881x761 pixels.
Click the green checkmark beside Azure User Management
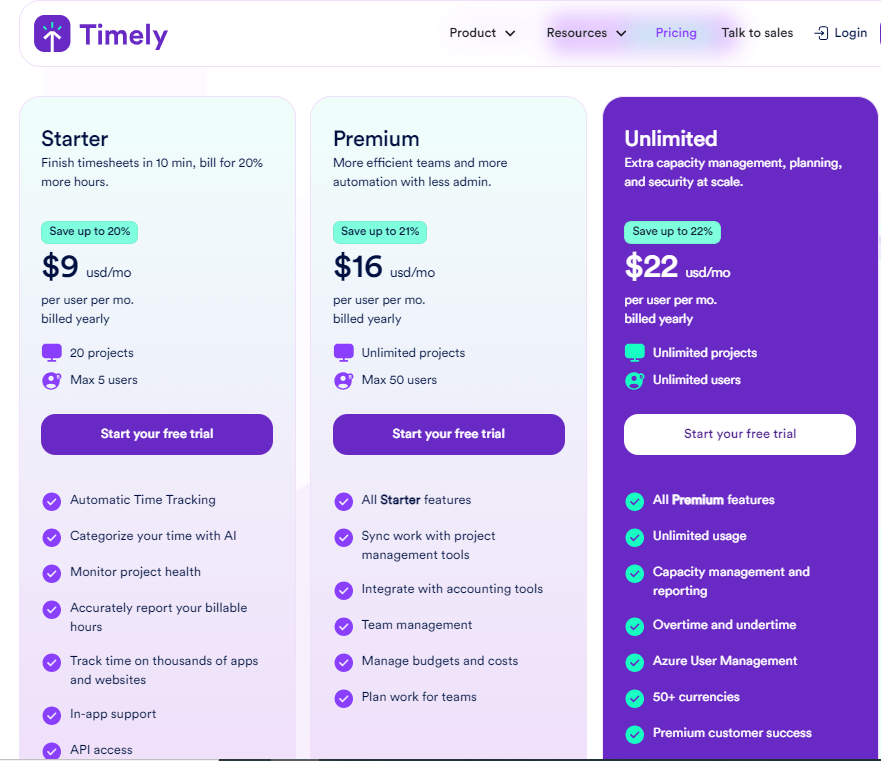tap(634, 661)
